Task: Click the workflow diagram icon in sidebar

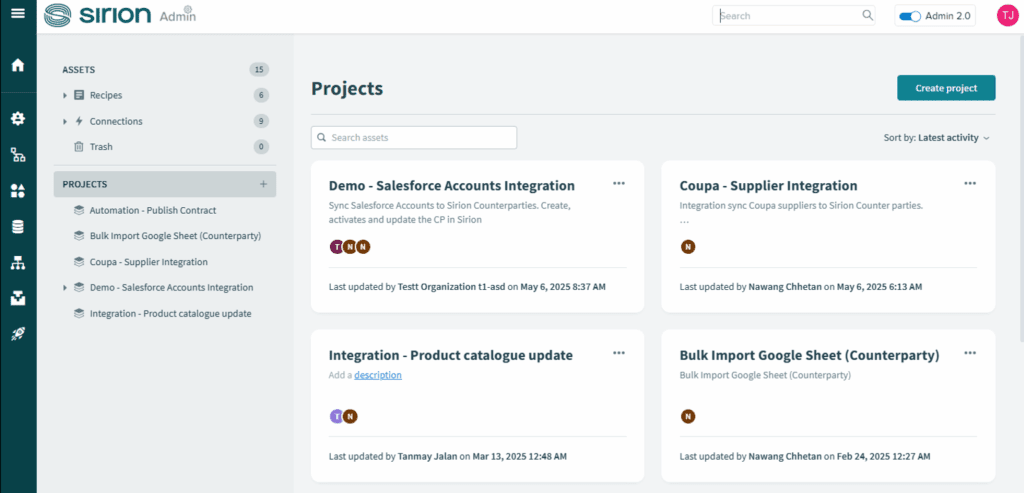Action: (x=18, y=155)
